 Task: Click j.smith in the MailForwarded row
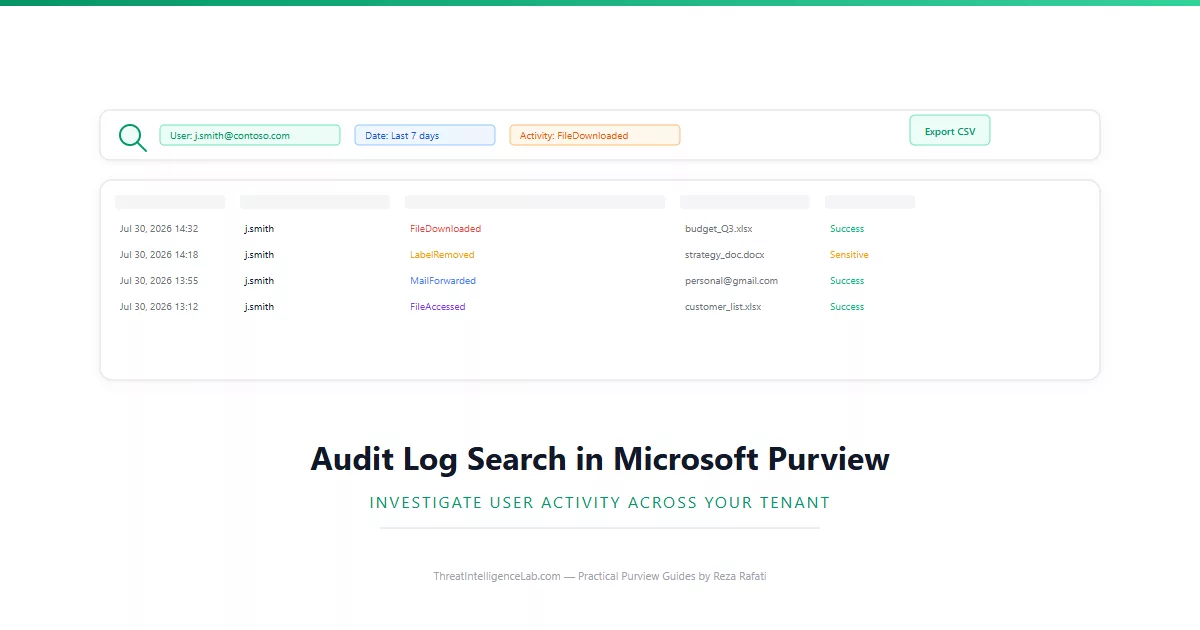pos(259,281)
